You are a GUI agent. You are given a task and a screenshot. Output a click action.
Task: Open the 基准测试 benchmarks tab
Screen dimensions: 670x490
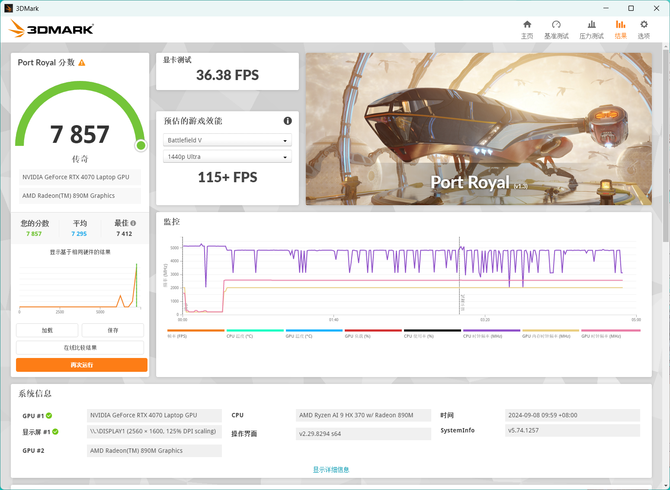[x=556, y=29]
